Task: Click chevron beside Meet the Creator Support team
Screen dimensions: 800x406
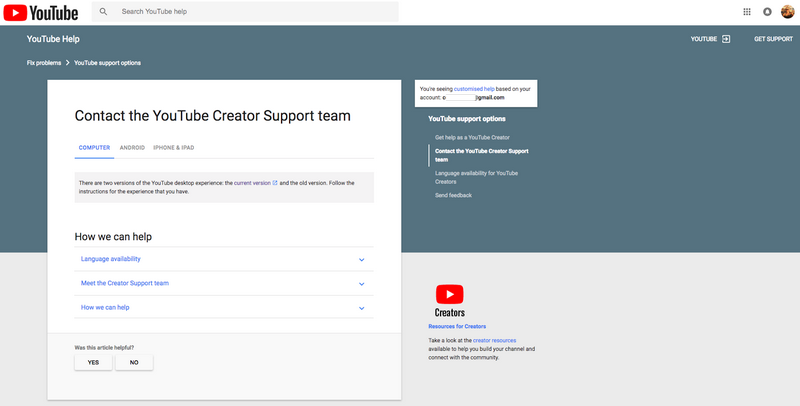Action: point(361,284)
